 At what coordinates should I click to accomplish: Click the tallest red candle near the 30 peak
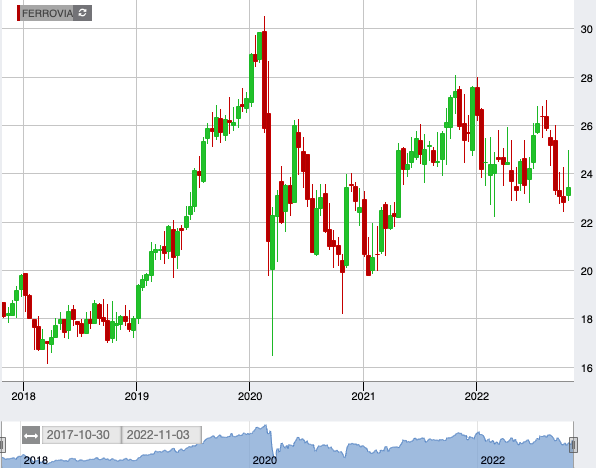265,80
